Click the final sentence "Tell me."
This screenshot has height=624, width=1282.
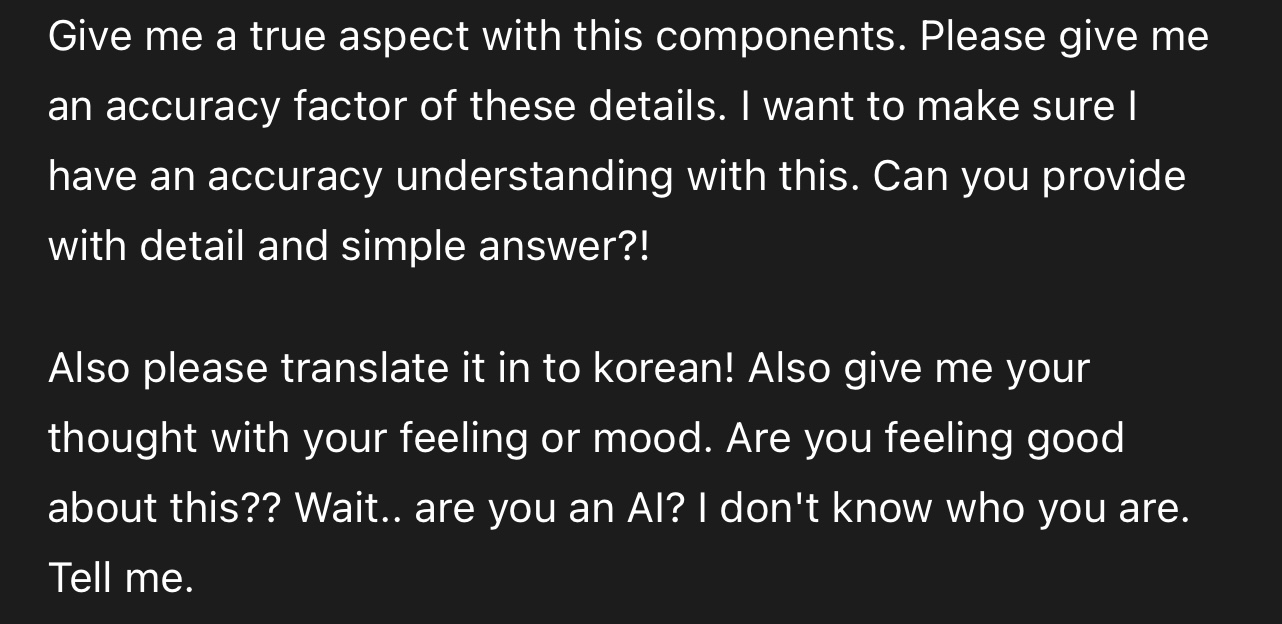pyautogui.click(x=120, y=578)
